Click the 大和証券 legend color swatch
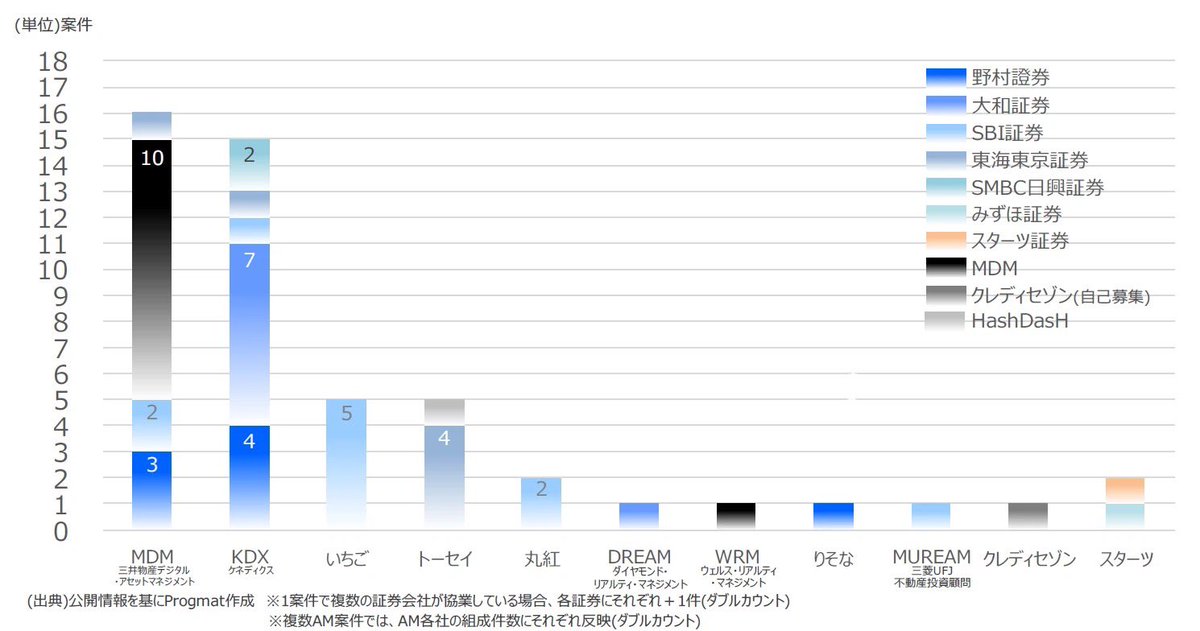1200x631 pixels. click(945, 104)
